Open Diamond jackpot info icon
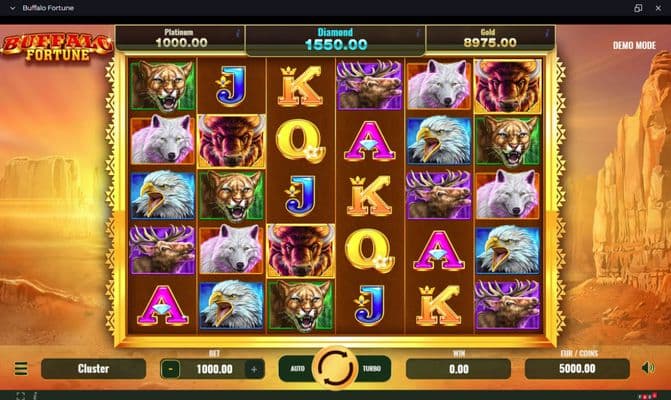671x400 pixels. click(418, 33)
